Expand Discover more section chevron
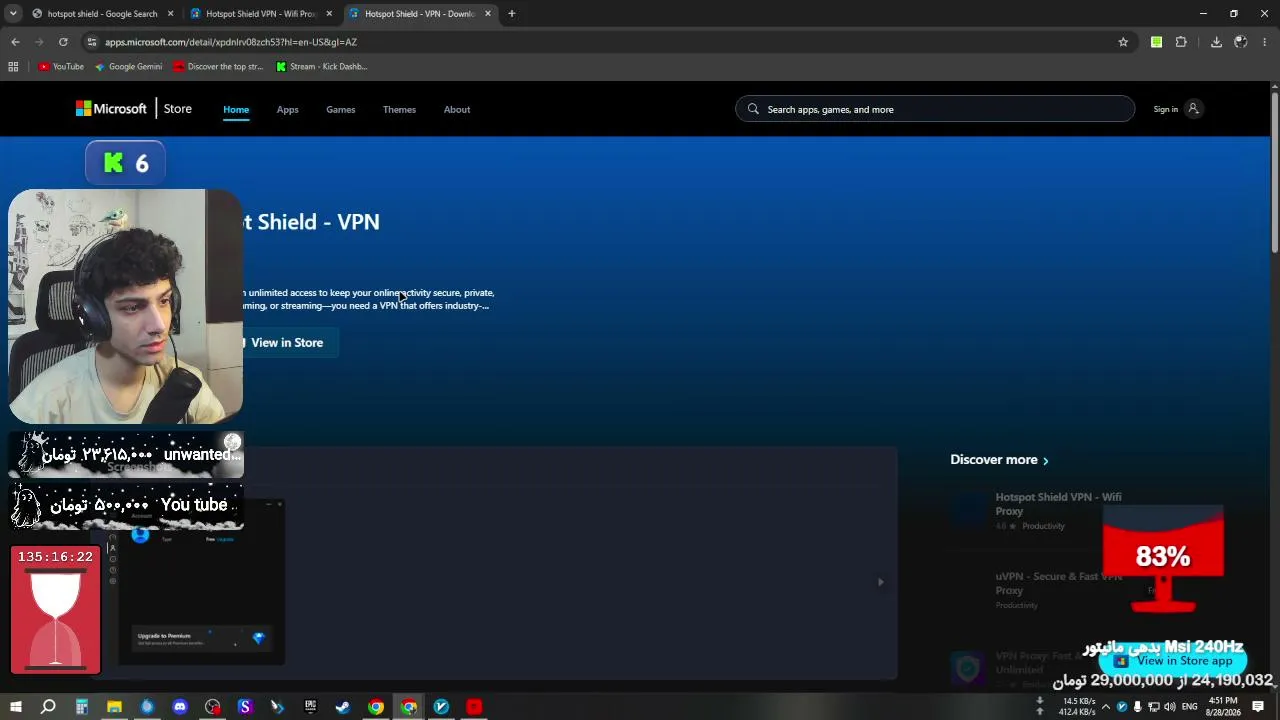The width and height of the screenshot is (1280, 720). [x=1046, y=461]
